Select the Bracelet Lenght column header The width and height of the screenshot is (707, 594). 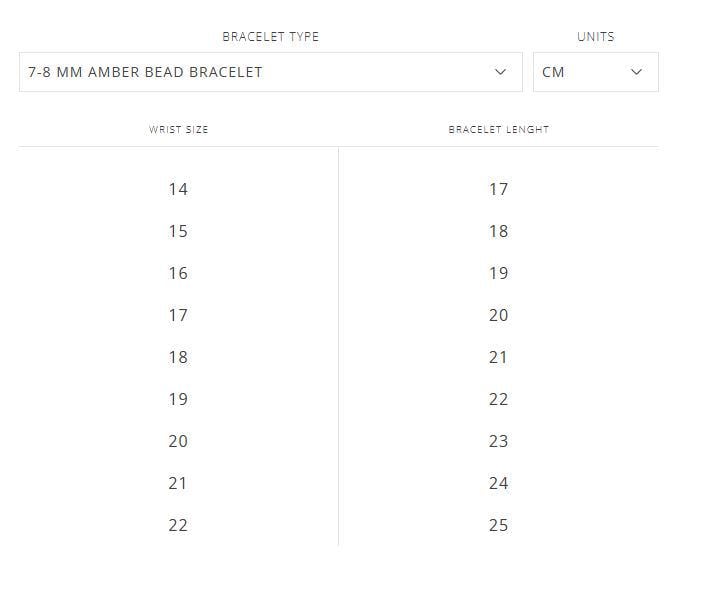(x=499, y=130)
